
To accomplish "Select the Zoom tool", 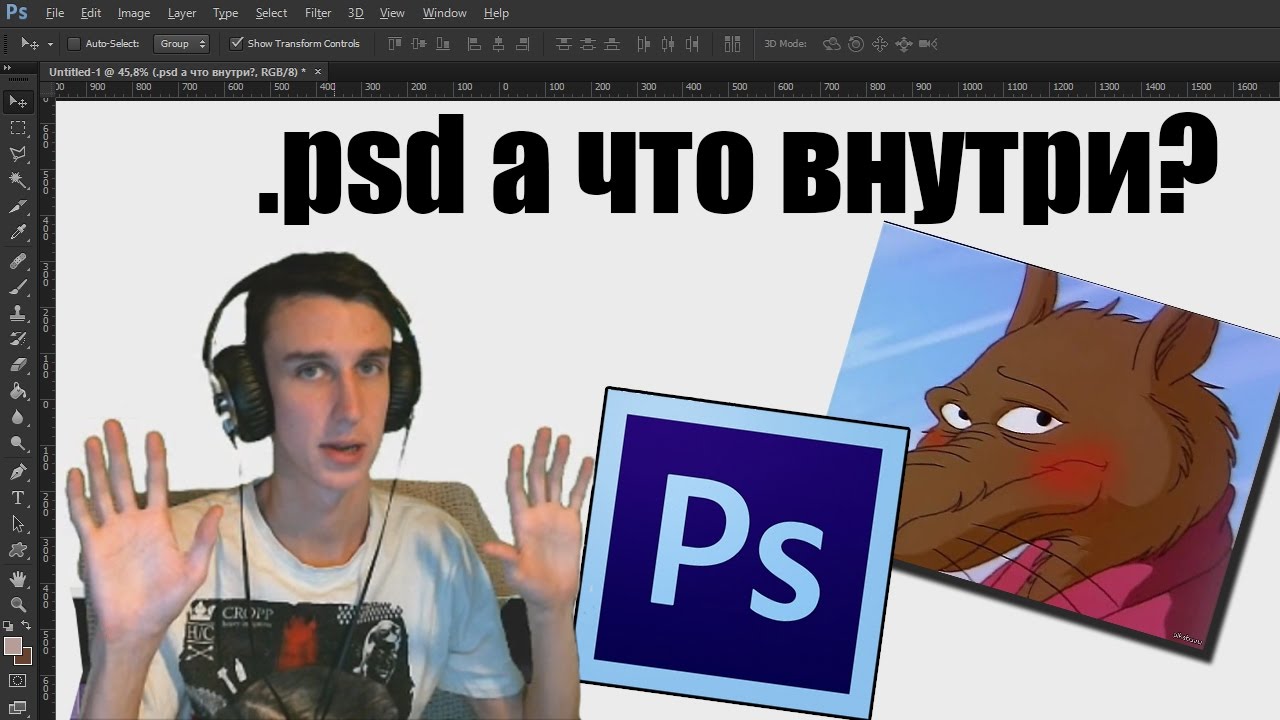I will [18, 604].
